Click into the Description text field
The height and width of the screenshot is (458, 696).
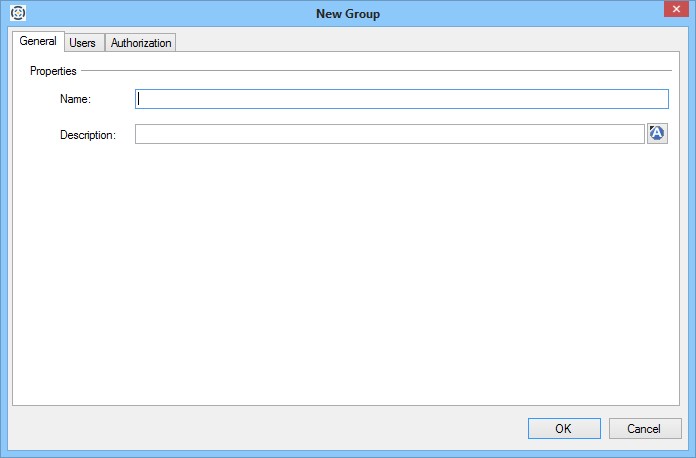(x=389, y=134)
